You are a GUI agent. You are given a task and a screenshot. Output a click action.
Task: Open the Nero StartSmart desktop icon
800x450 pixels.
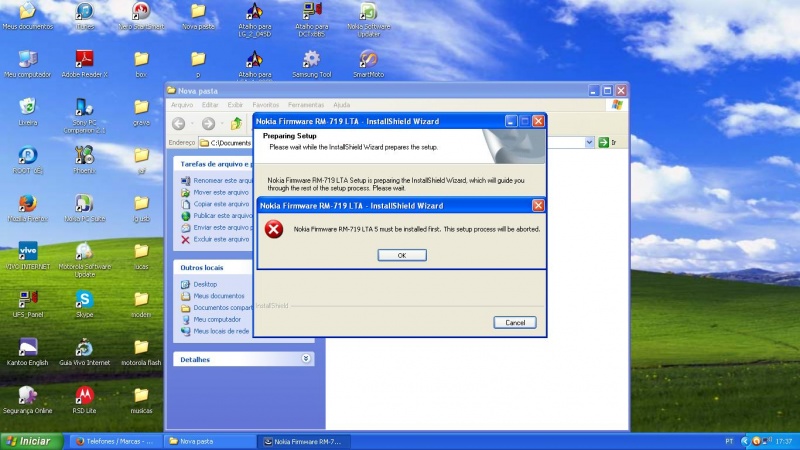(141, 16)
